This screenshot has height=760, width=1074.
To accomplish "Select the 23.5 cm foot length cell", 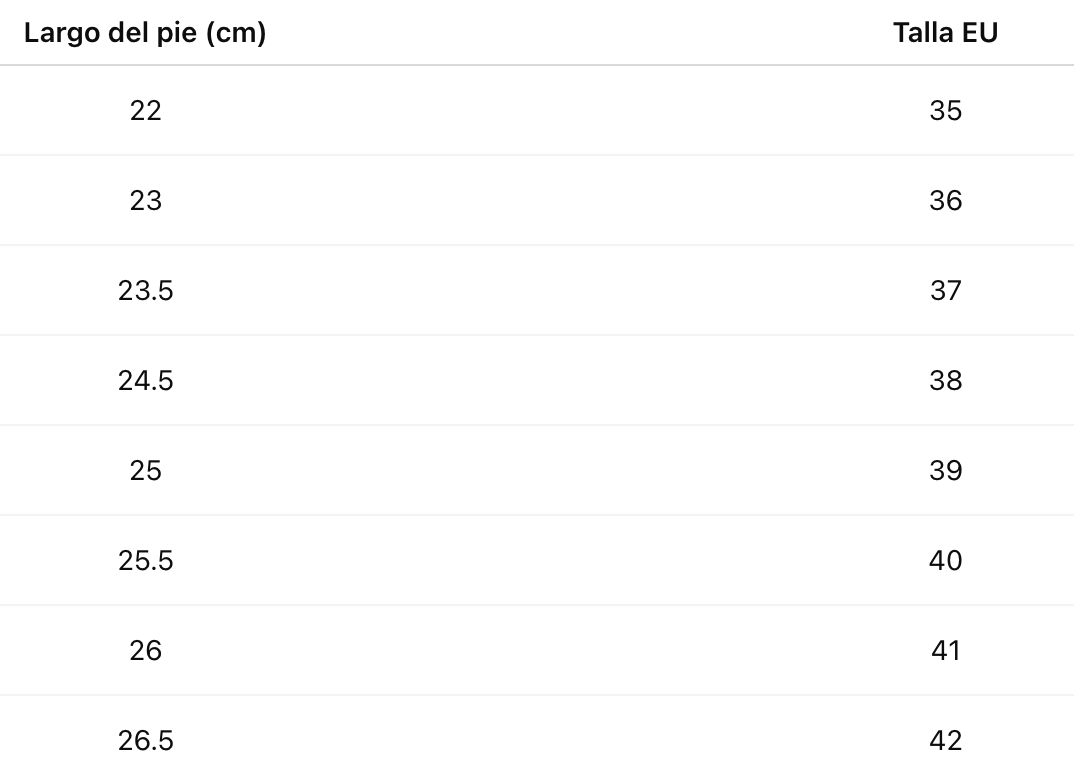I will tap(145, 290).
